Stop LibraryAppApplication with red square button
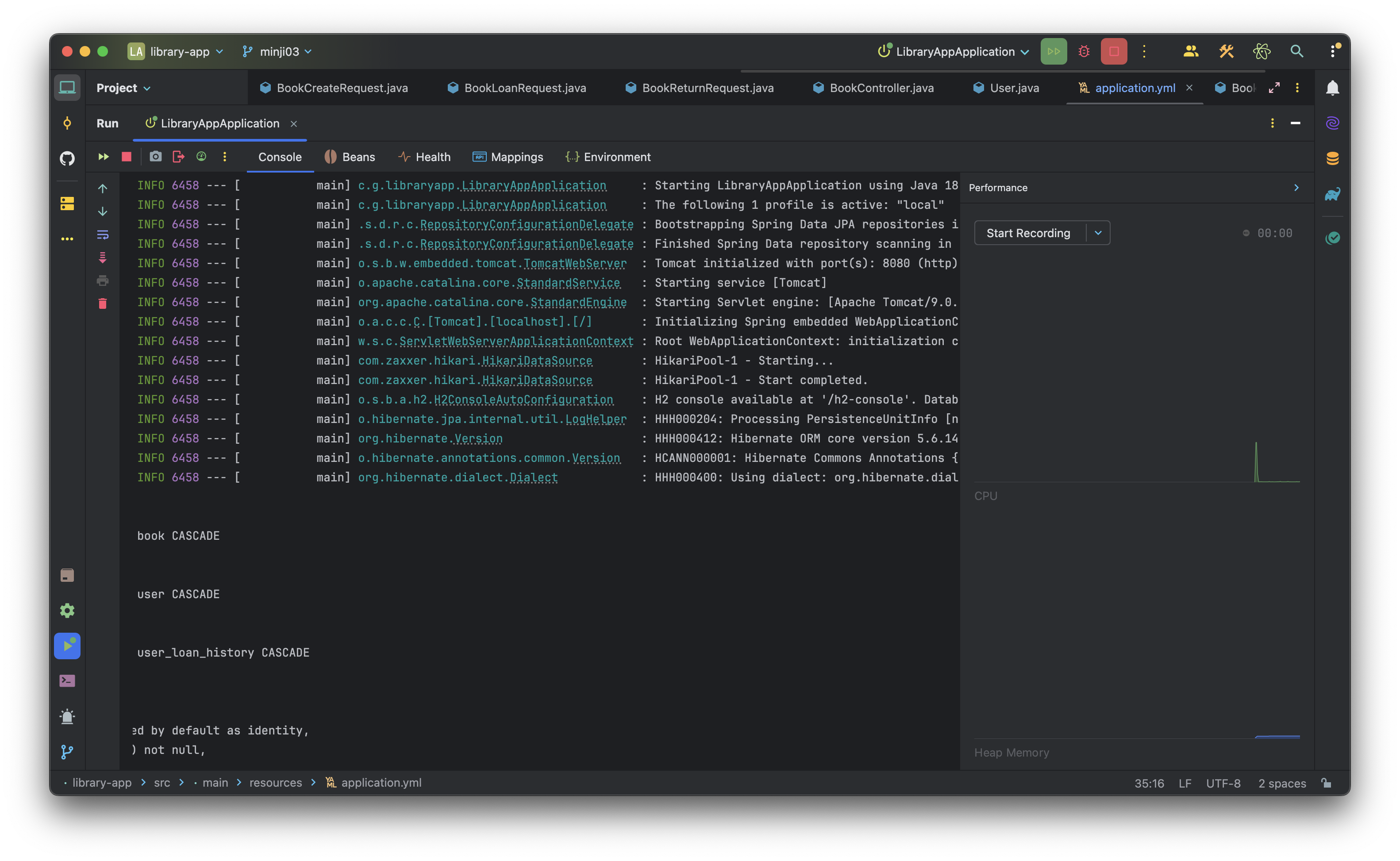The height and width of the screenshot is (861, 1400). click(1114, 51)
